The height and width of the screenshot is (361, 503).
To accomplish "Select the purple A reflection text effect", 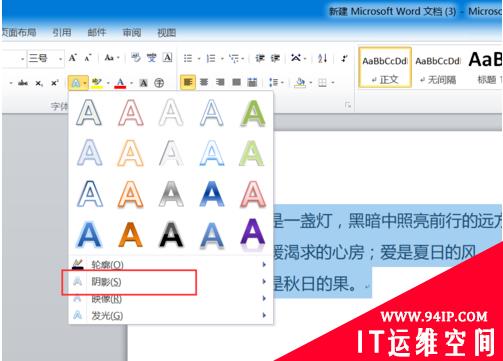I will [253, 235].
